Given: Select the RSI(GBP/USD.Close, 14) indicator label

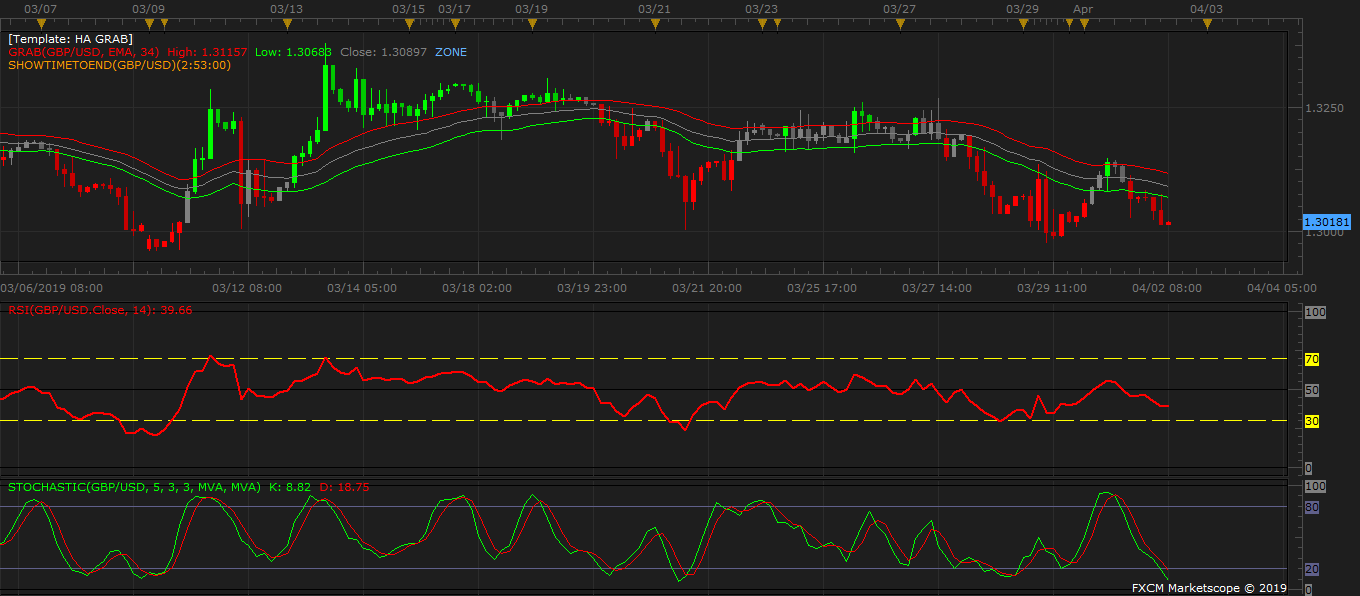Looking at the screenshot, I should pos(100,310).
